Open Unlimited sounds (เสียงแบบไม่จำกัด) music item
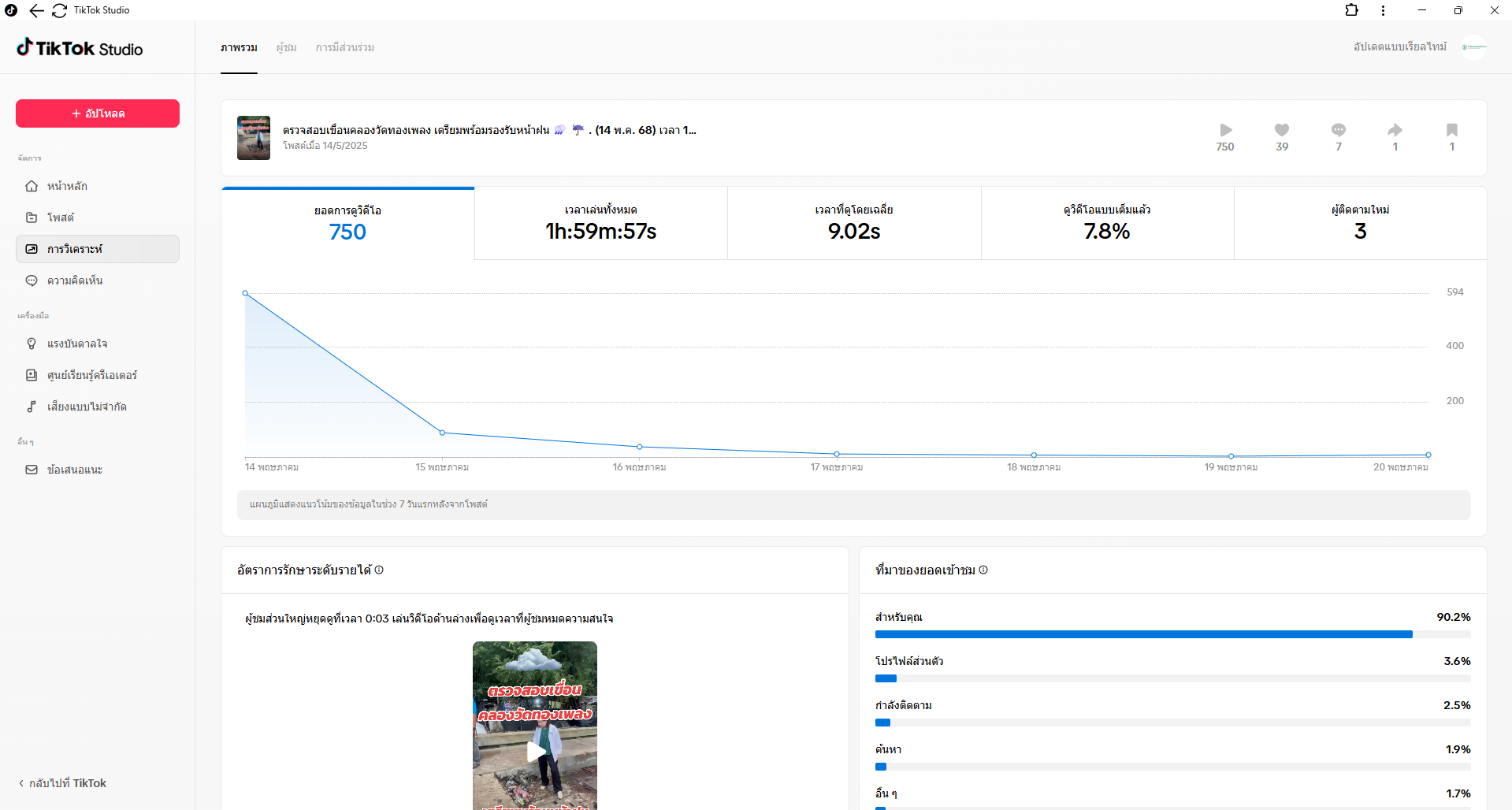Viewport: 1512px width, 810px height. (x=98, y=407)
